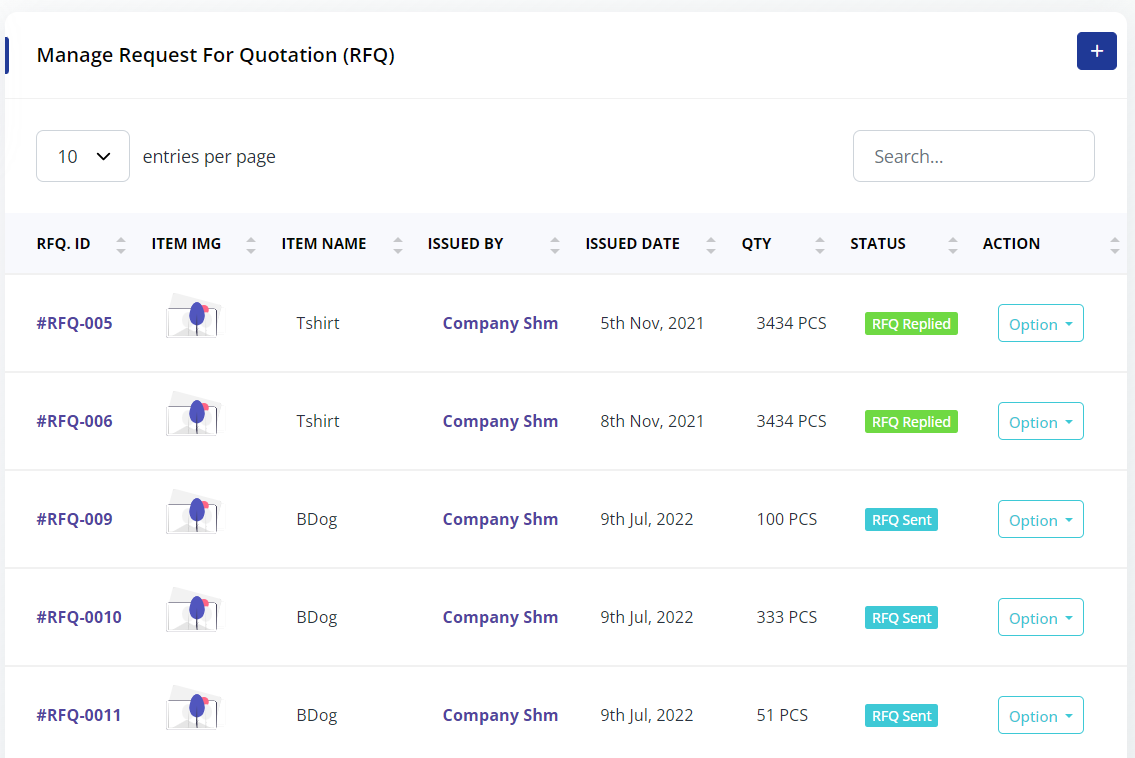Click RFQ Replied badge for RFQ-006

click(911, 422)
